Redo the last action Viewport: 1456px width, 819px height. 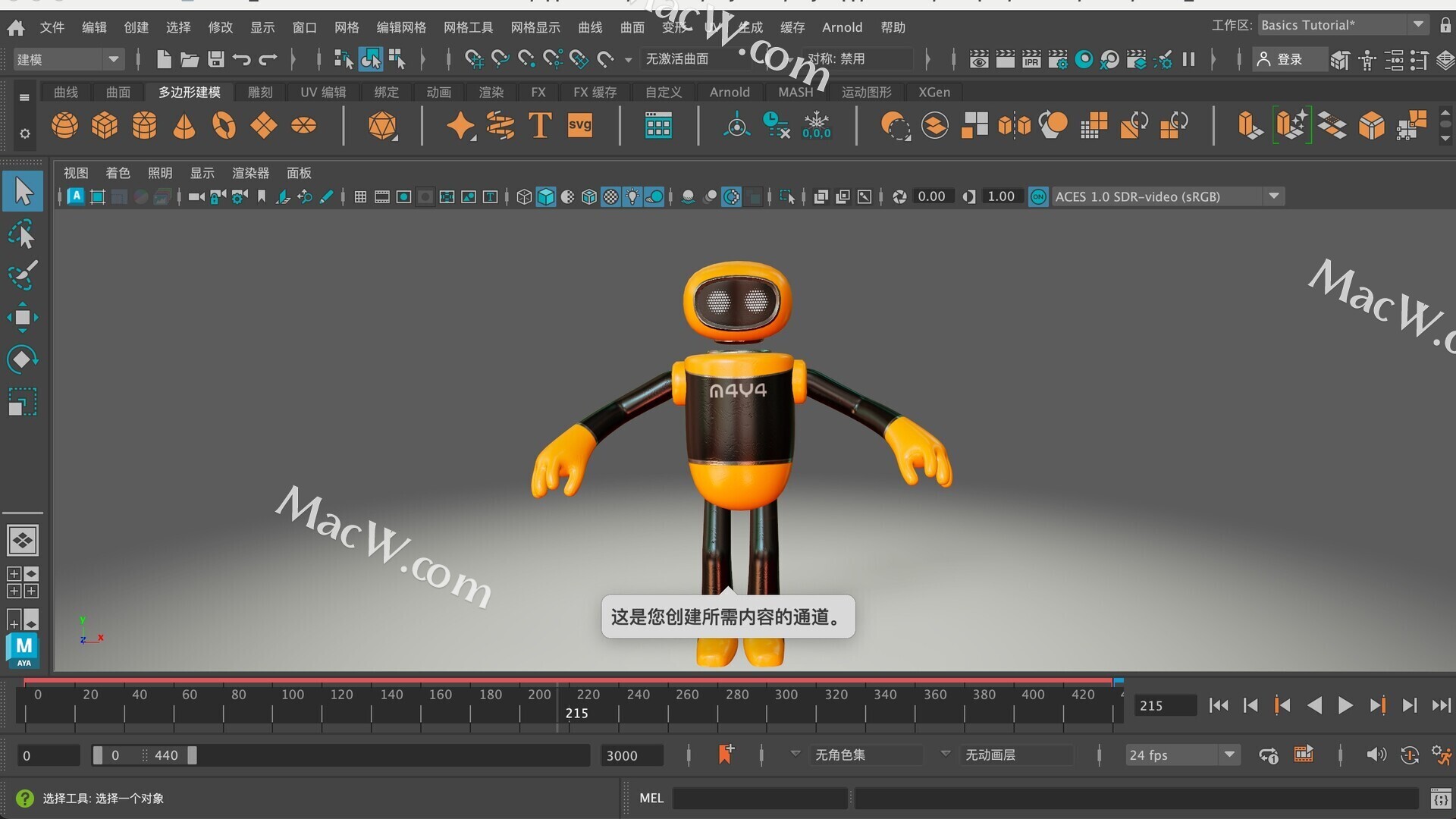tap(268, 59)
